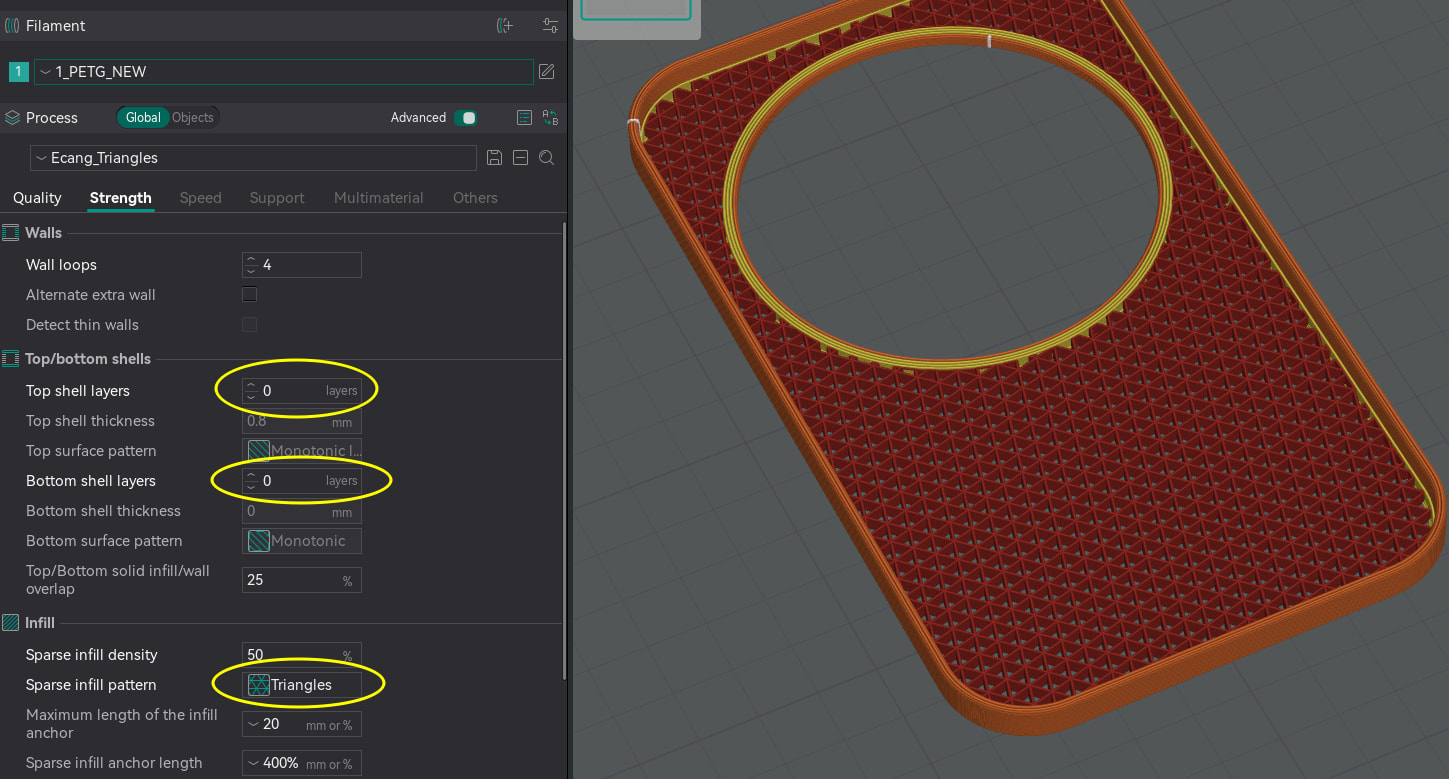
Task: Select the Global process button
Action: pos(142,118)
